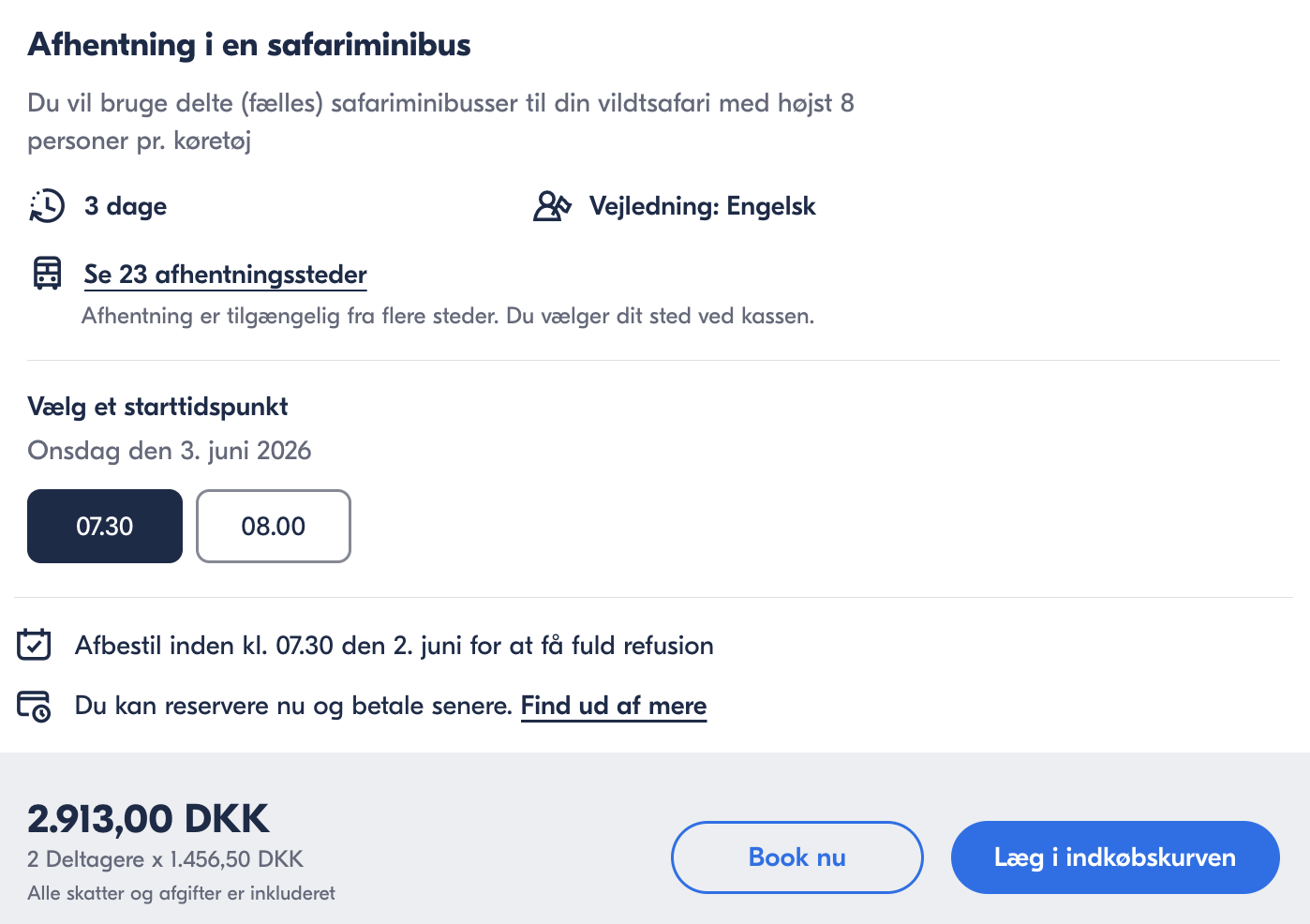Click the Vejledning: Engelsk label

tap(702, 206)
